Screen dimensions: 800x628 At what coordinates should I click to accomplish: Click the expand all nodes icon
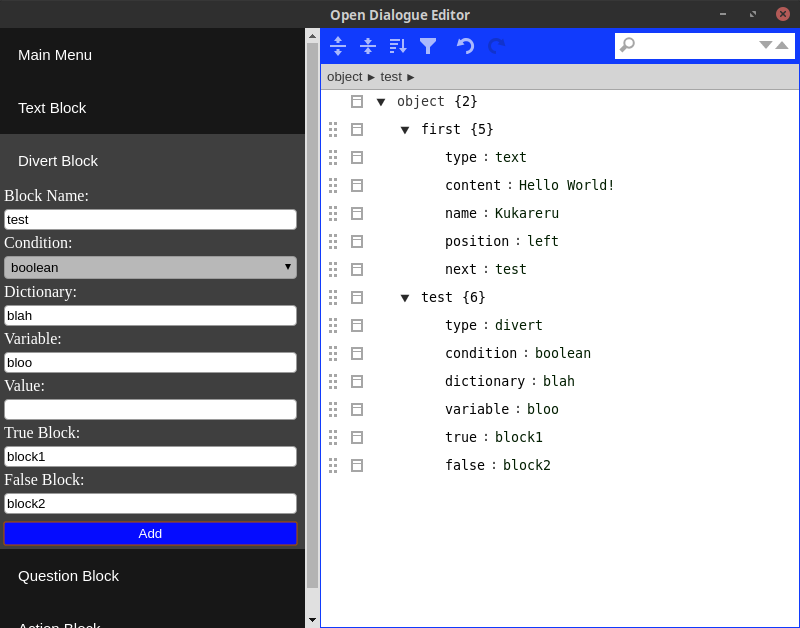pos(338,46)
